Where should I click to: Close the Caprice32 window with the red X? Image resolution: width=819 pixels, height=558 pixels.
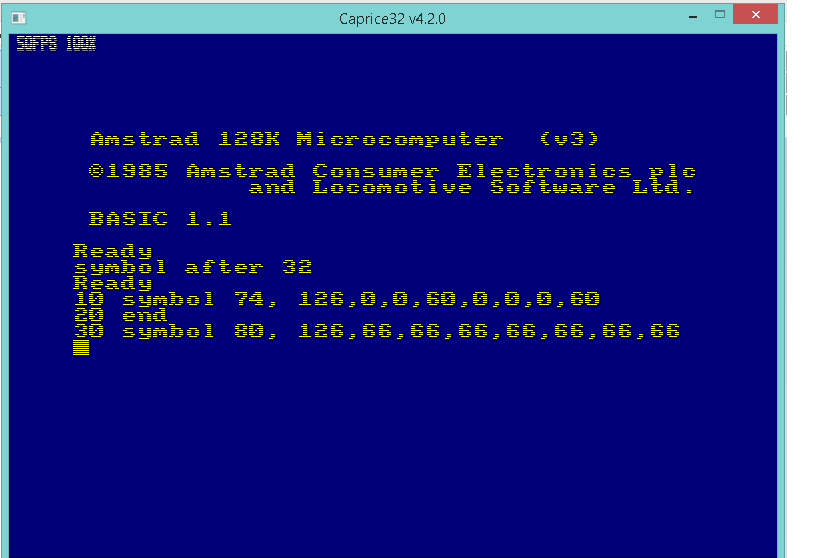click(755, 15)
